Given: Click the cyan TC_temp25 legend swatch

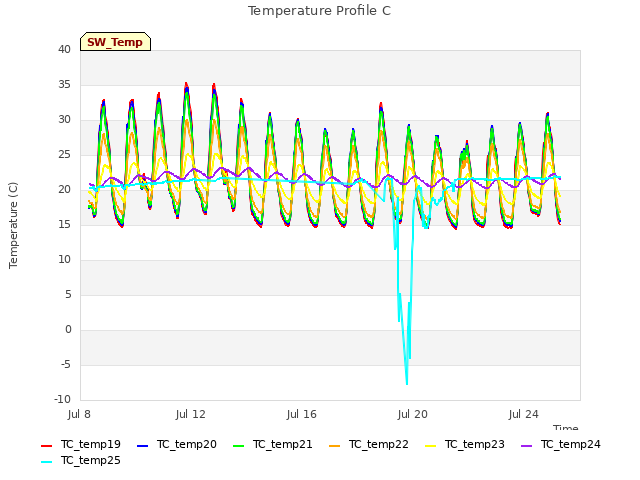Looking at the screenshot, I should 47,462.
